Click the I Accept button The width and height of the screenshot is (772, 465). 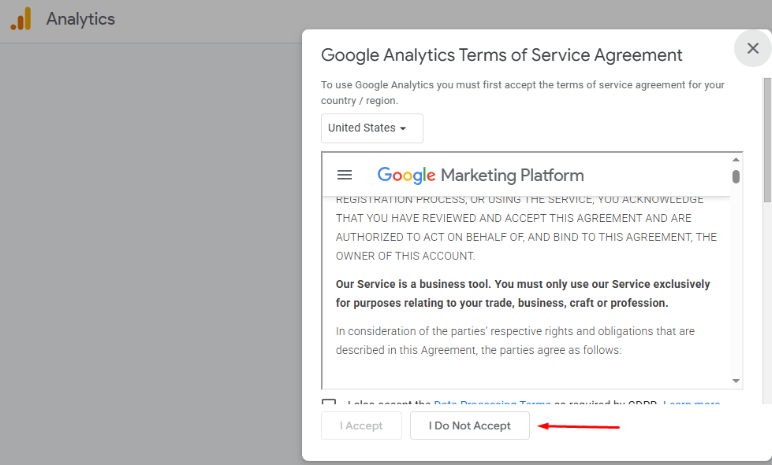click(361, 426)
